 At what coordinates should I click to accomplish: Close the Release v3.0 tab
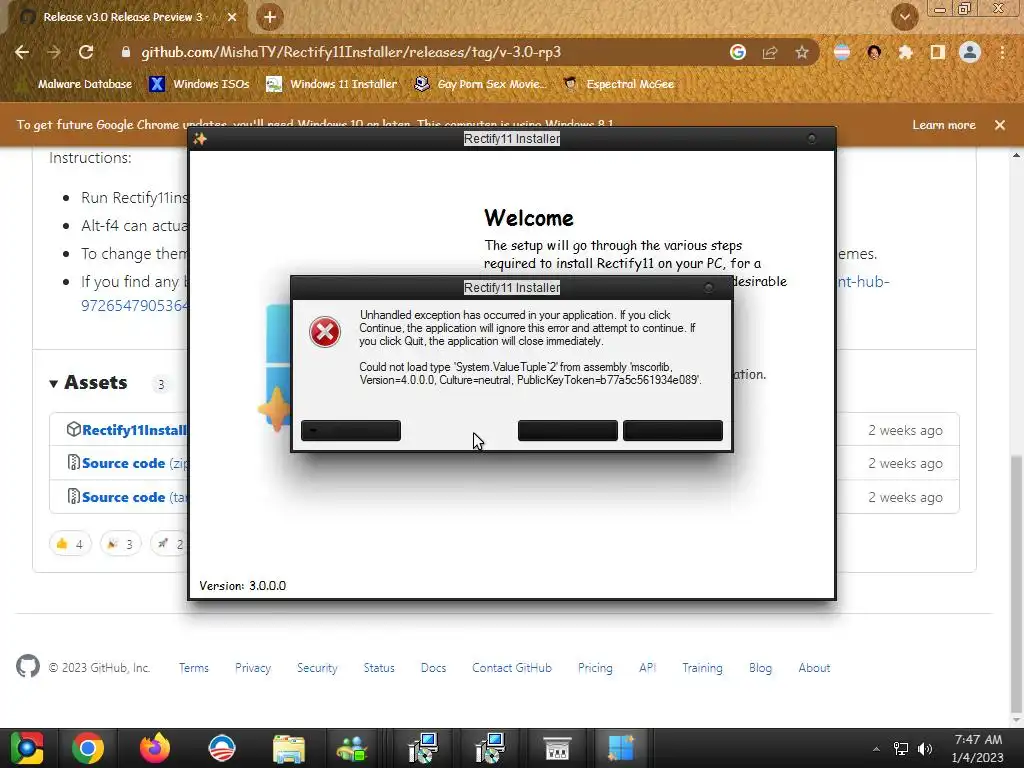pos(232,17)
